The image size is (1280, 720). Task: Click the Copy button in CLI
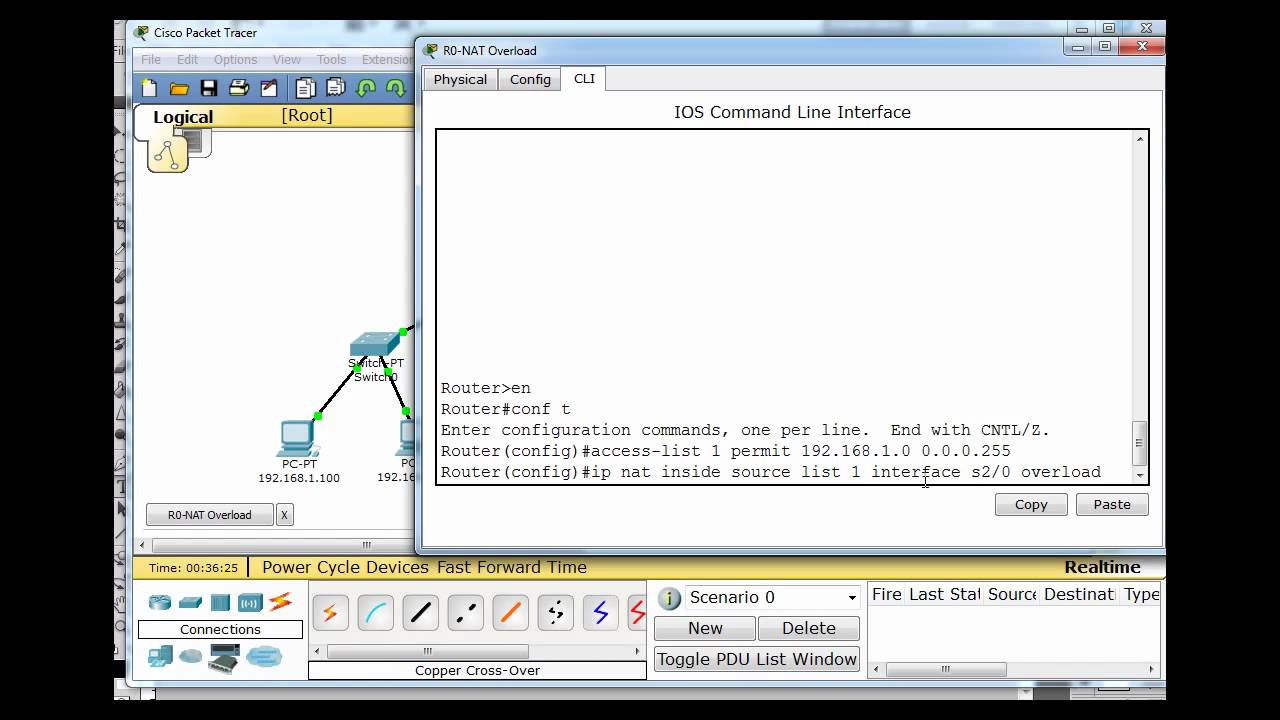(x=1031, y=504)
